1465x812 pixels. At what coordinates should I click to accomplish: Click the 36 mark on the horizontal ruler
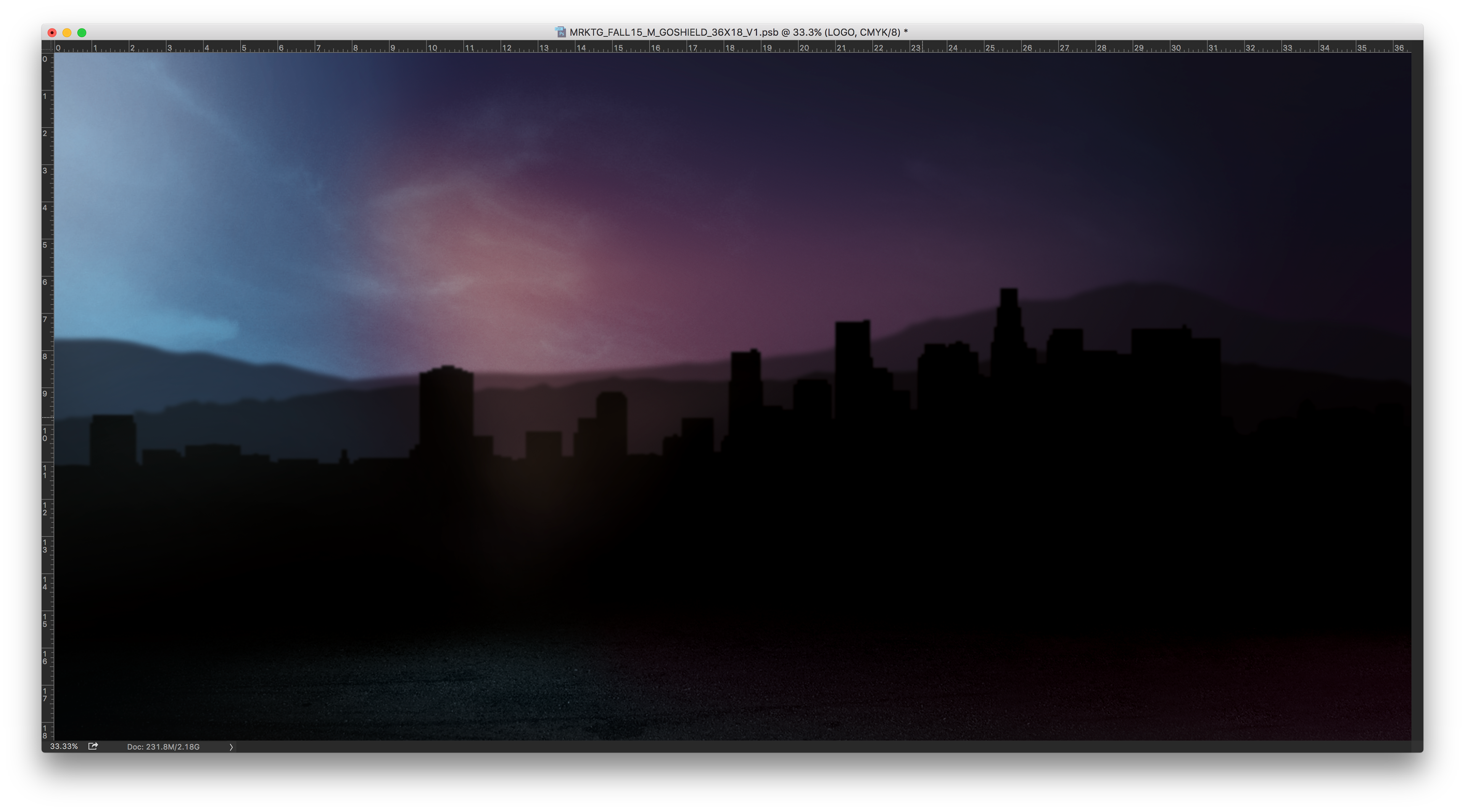pyautogui.click(x=1399, y=48)
